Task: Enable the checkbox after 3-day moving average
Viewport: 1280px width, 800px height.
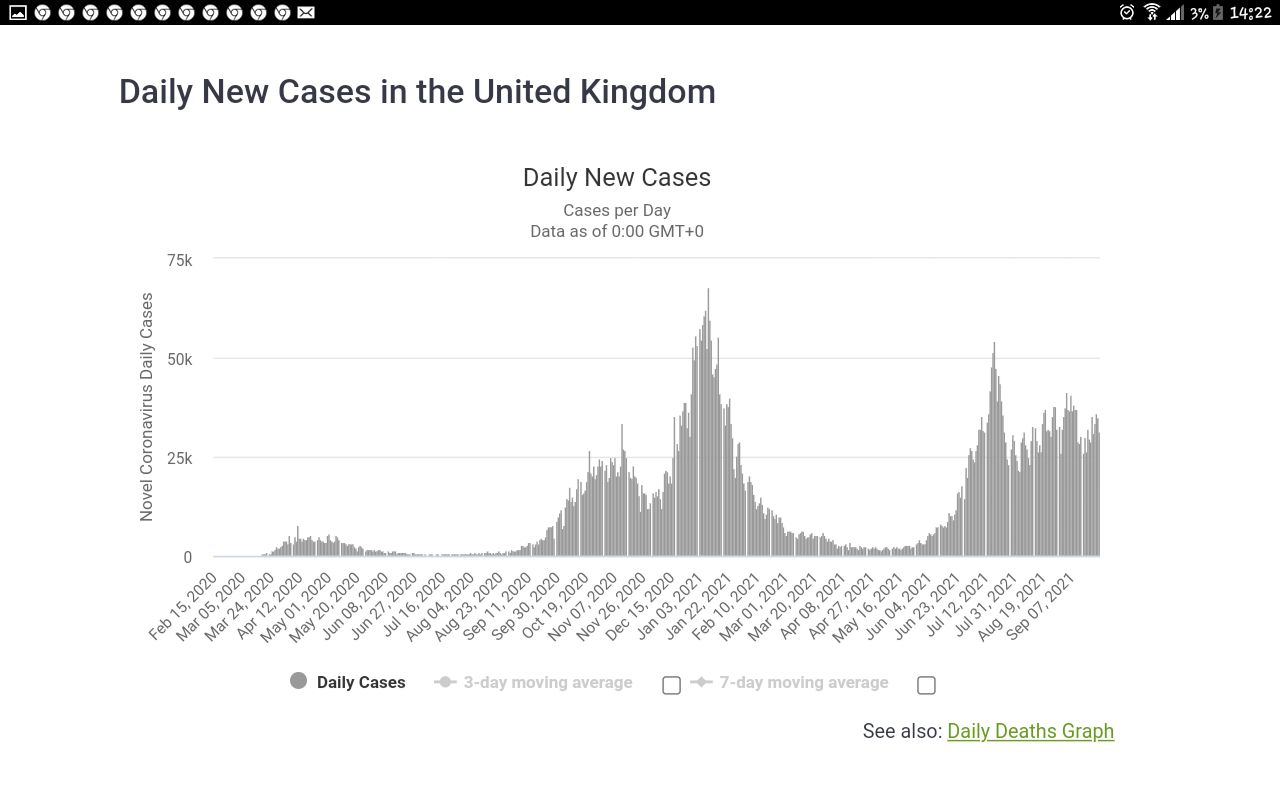Action: pos(672,685)
